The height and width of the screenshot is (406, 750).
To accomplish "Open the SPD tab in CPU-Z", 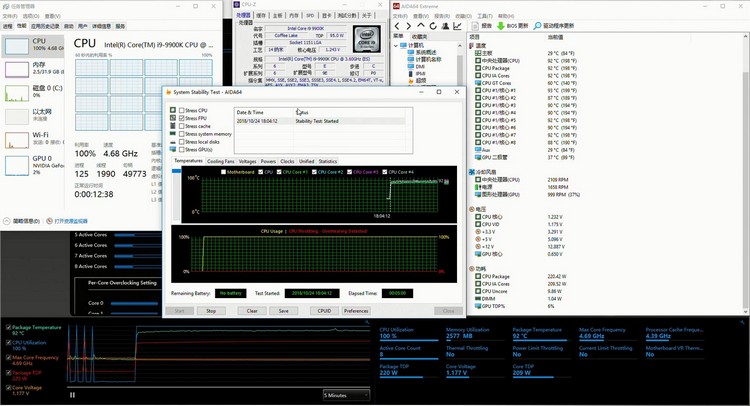I will point(310,16).
